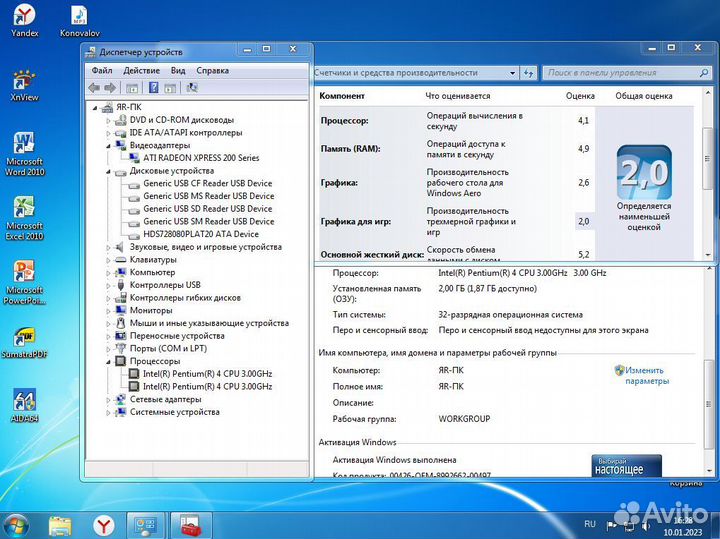Click the 2,0 overall score badge
The height and width of the screenshot is (539, 720).
(x=644, y=173)
